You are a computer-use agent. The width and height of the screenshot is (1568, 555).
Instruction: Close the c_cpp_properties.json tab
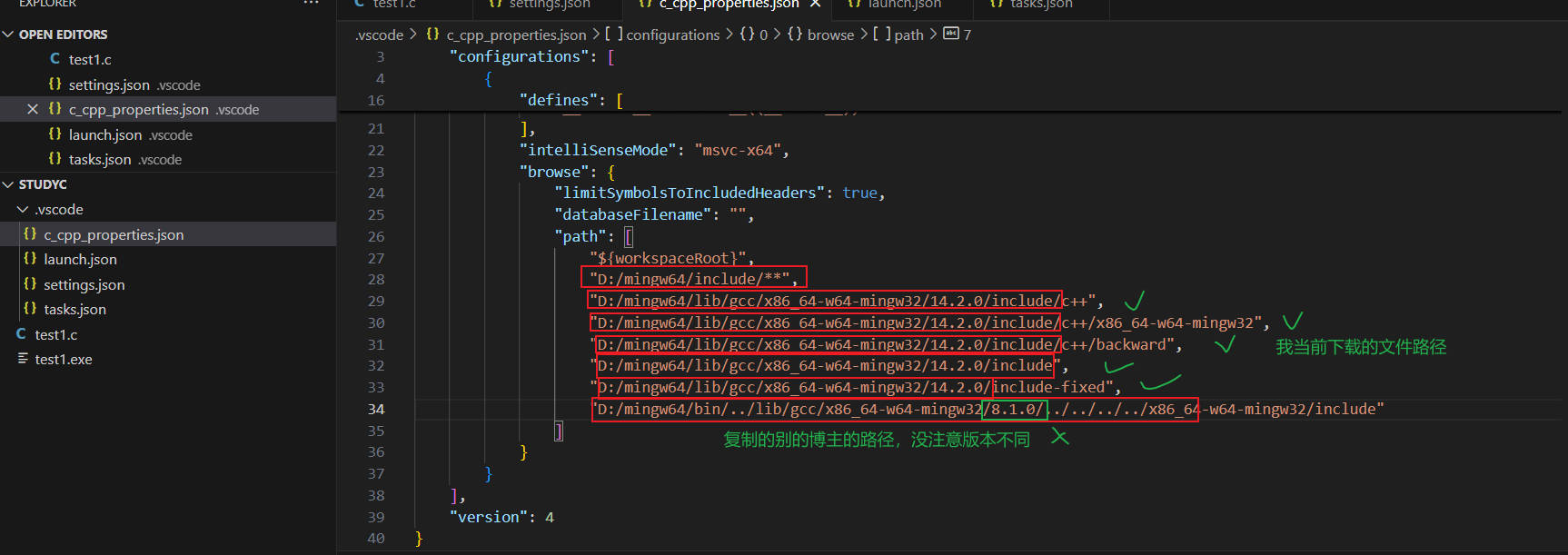[816, 5]
